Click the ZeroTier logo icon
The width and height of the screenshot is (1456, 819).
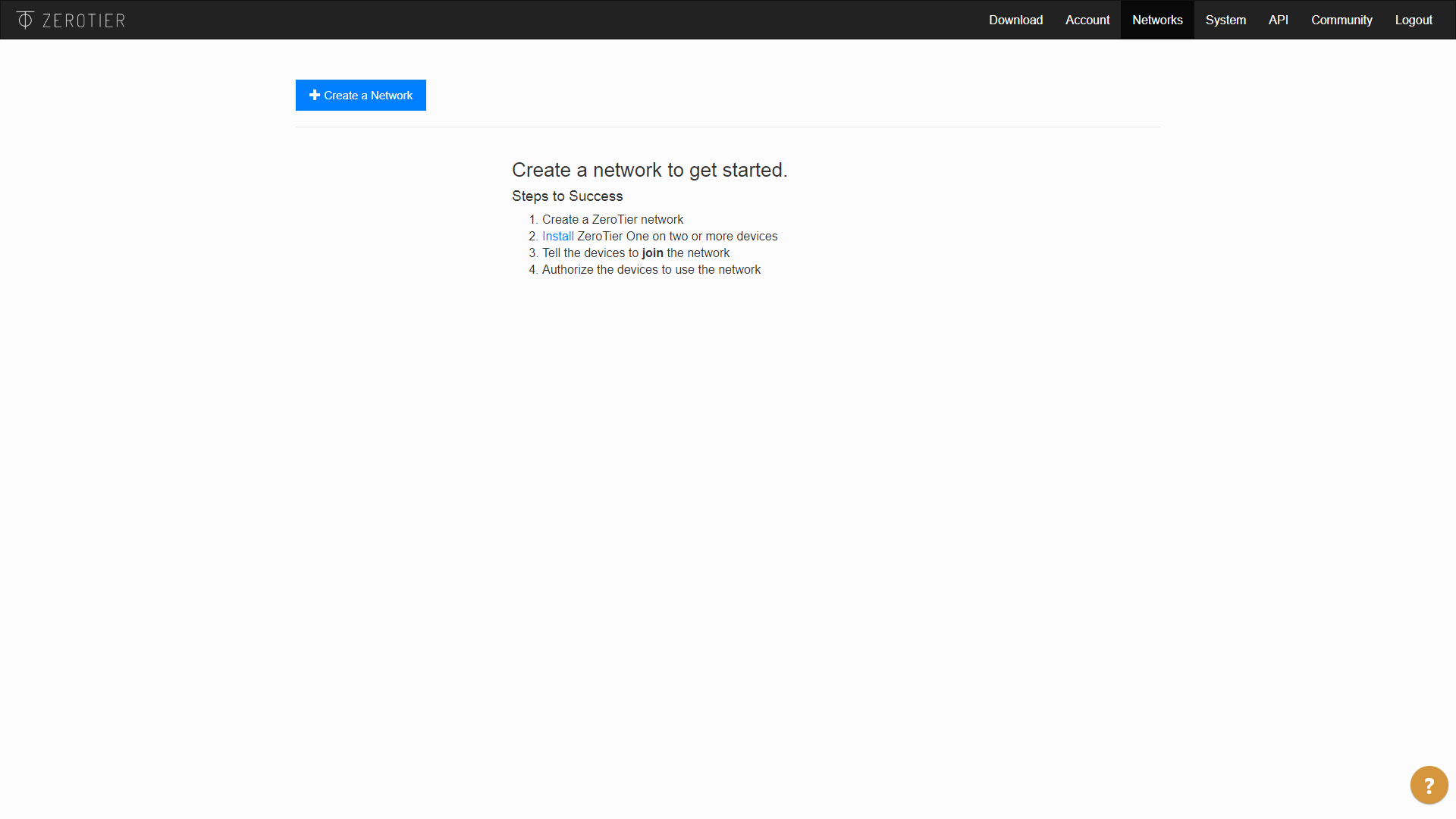(25, 19)
